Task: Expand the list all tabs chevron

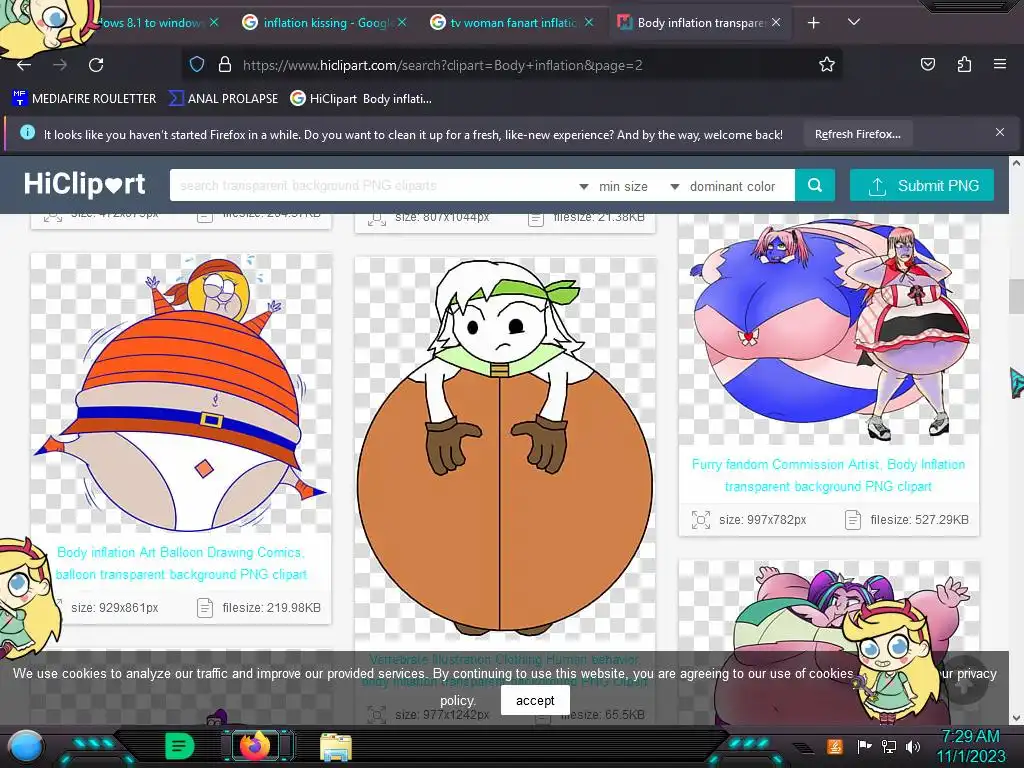Action: click(854, 22)
